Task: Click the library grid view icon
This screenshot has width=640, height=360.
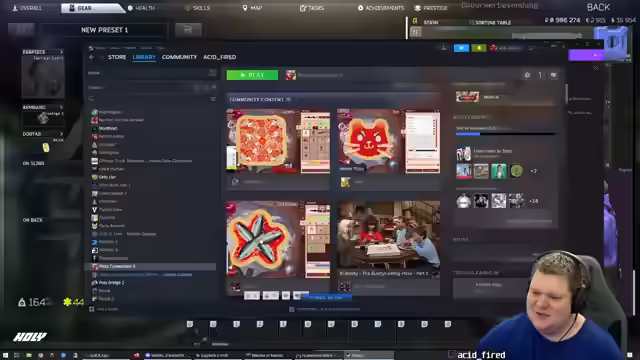Action: [213, 73]
